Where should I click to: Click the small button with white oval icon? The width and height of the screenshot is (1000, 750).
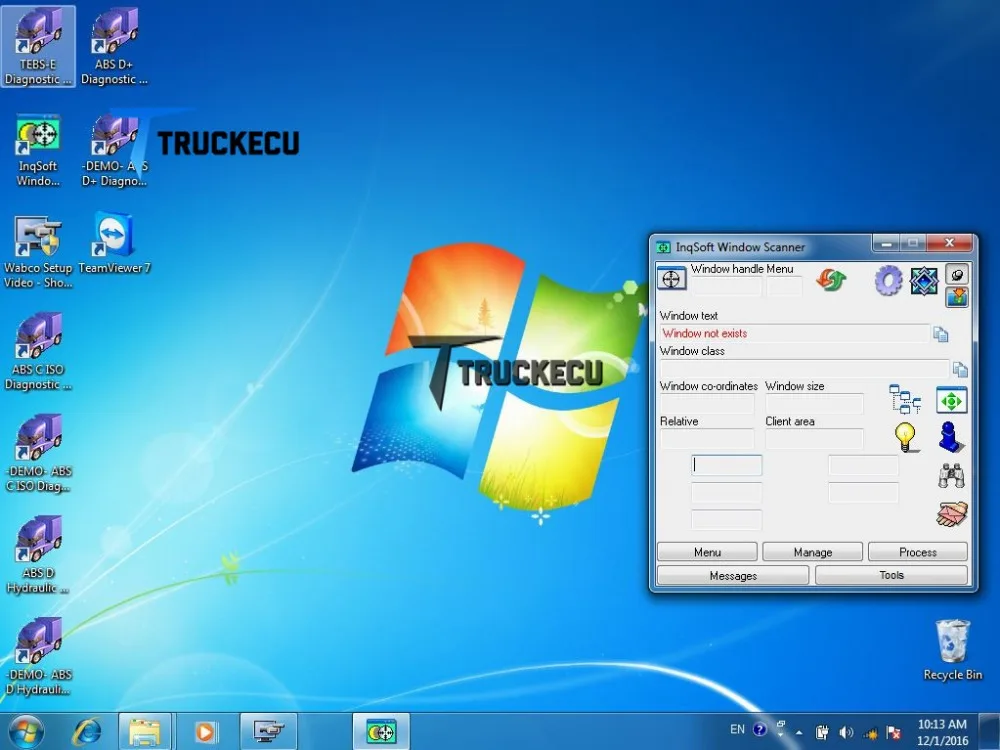(957, 275)
